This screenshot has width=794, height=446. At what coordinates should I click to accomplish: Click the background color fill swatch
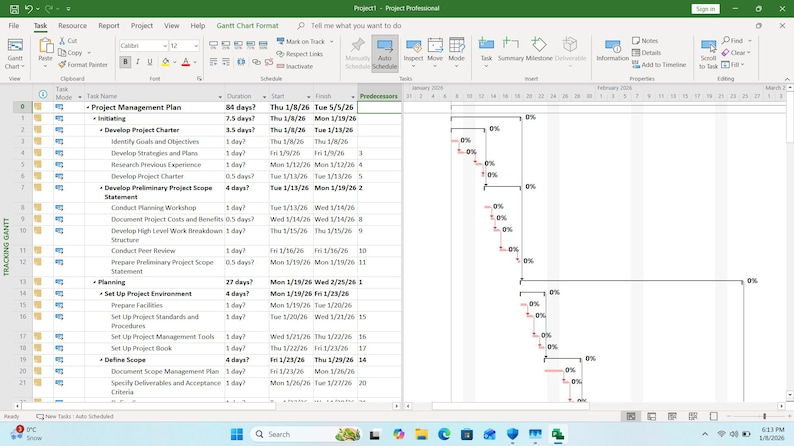pyautogui.click(x=166, y=62)
